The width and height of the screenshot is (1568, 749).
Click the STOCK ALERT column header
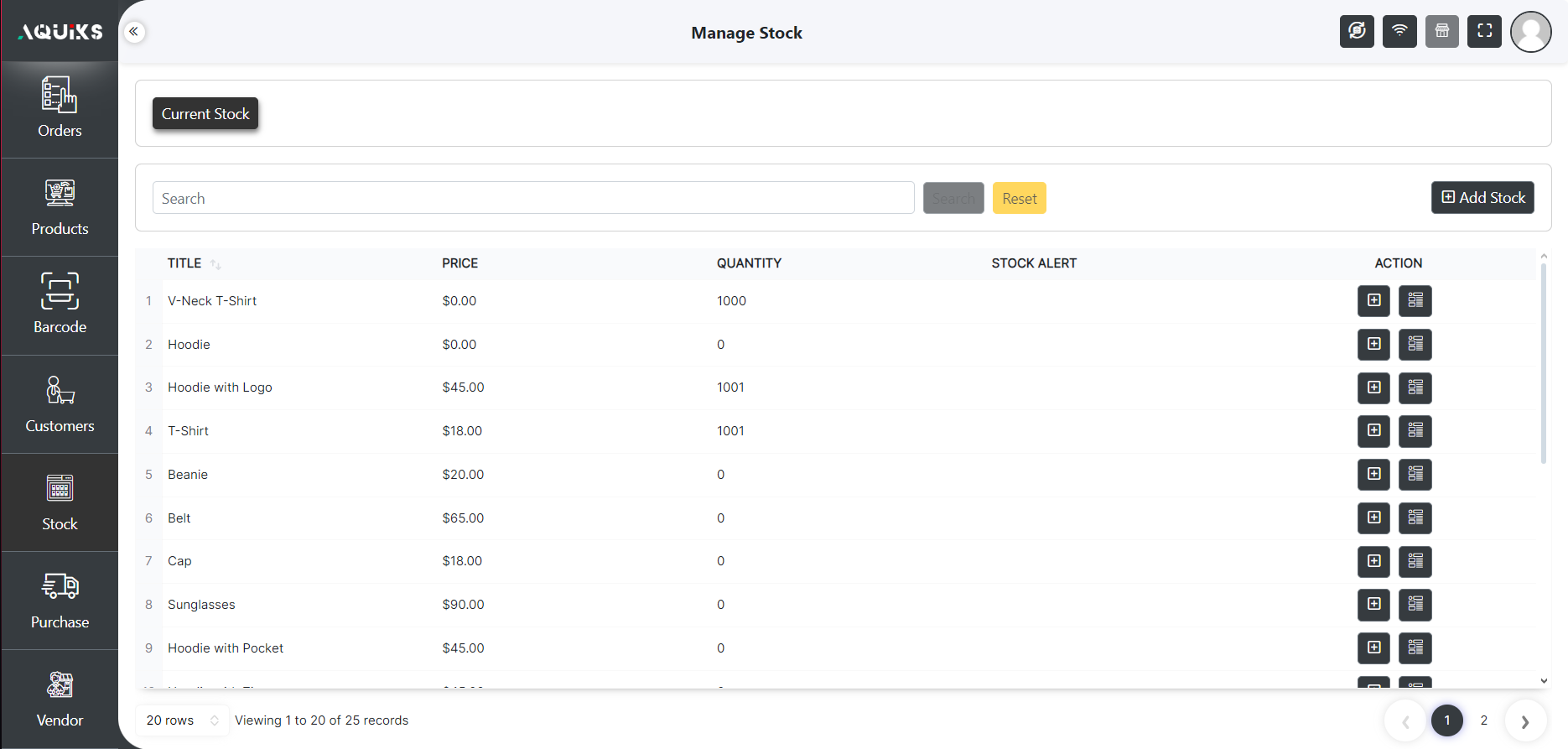tap(1034, 263)
